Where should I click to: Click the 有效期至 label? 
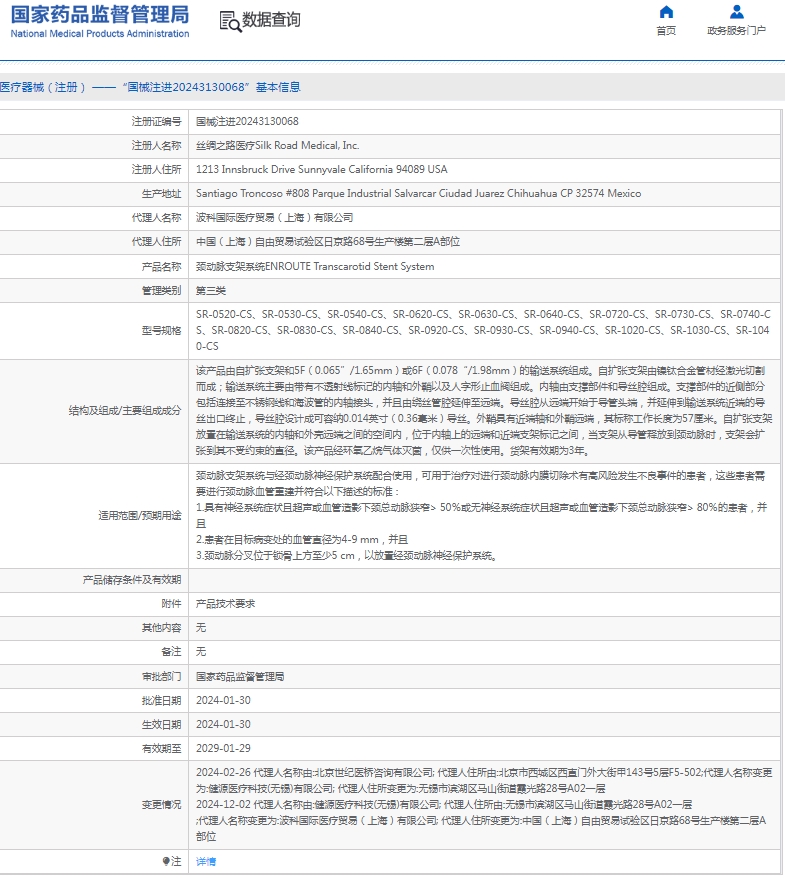(x=161, y=749)
